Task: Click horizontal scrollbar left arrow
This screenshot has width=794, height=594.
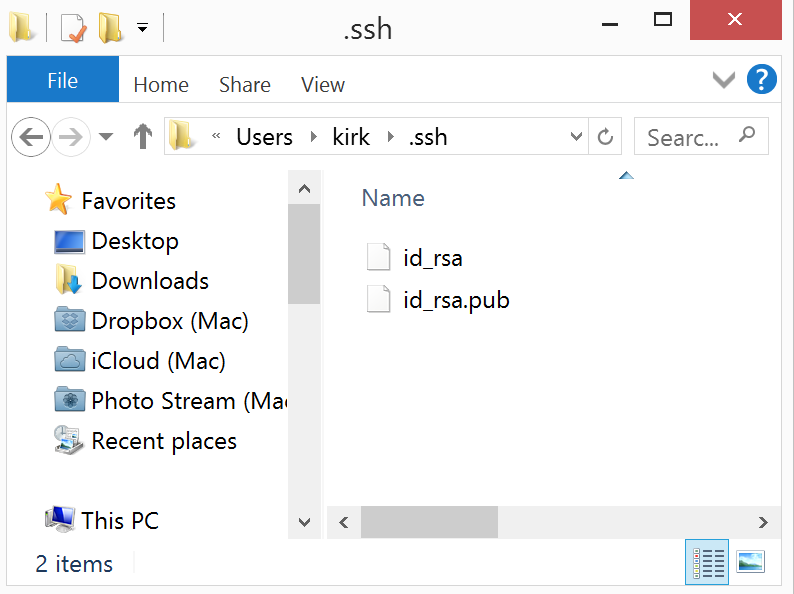Action: [x=344, y=522]
